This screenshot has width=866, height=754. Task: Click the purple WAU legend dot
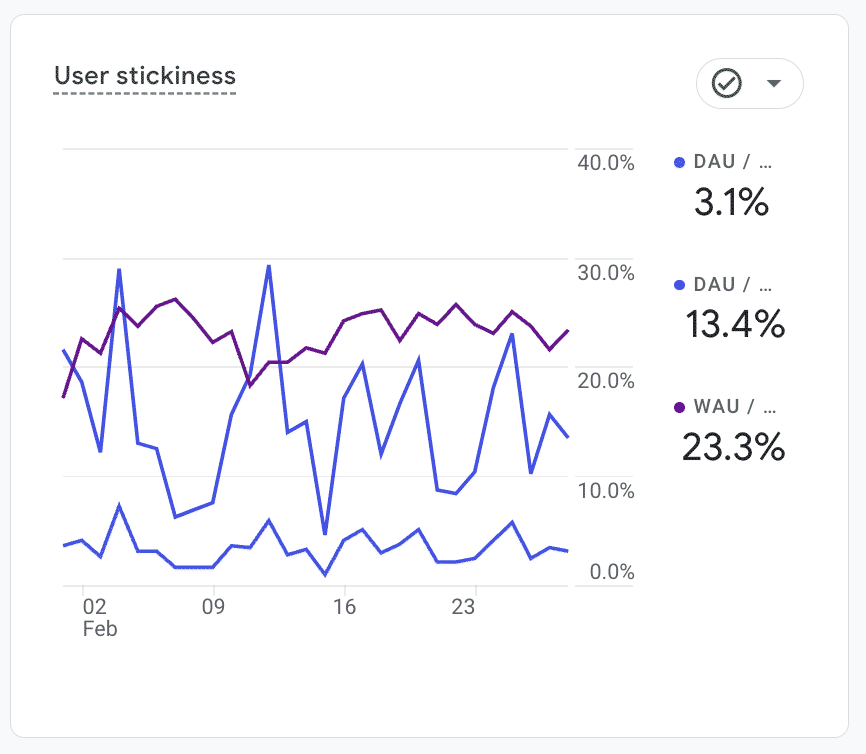[680, 407]
